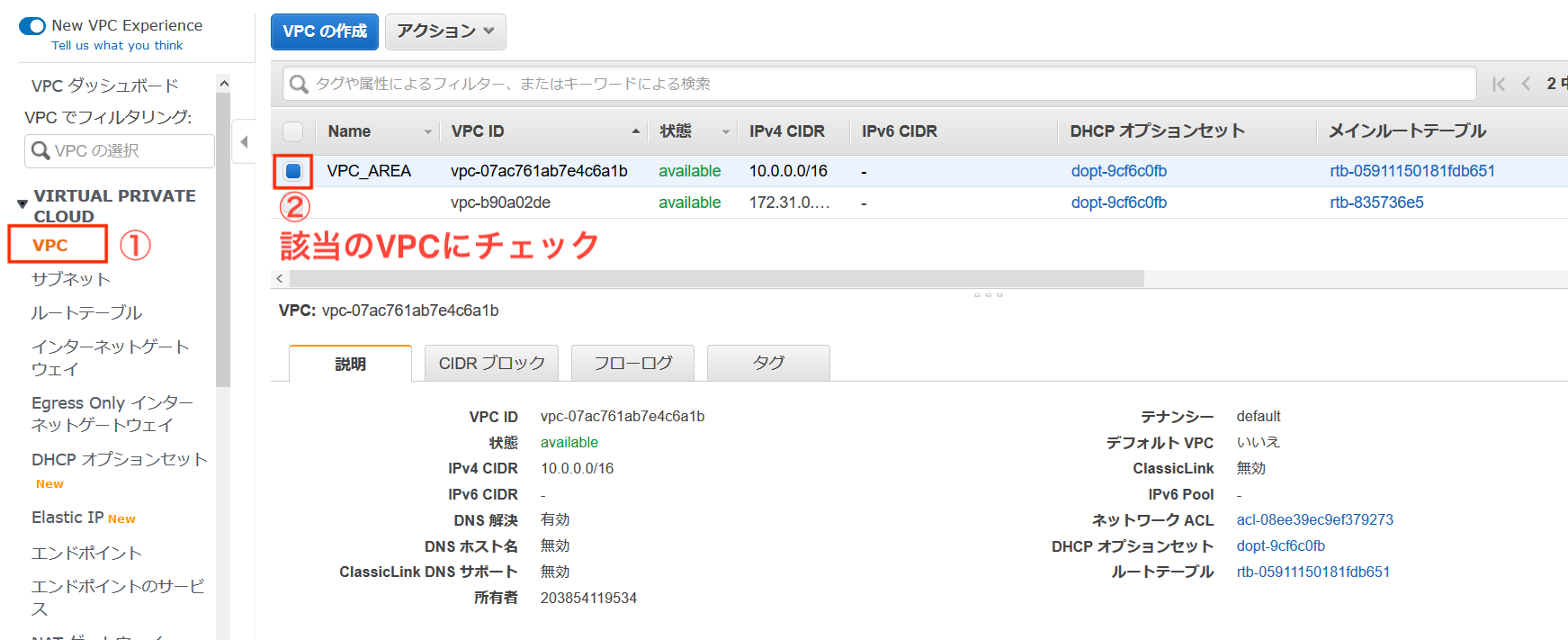
Task: Open rtb-05911150181fdb651 link in details panel
Action: [1313, 572]
